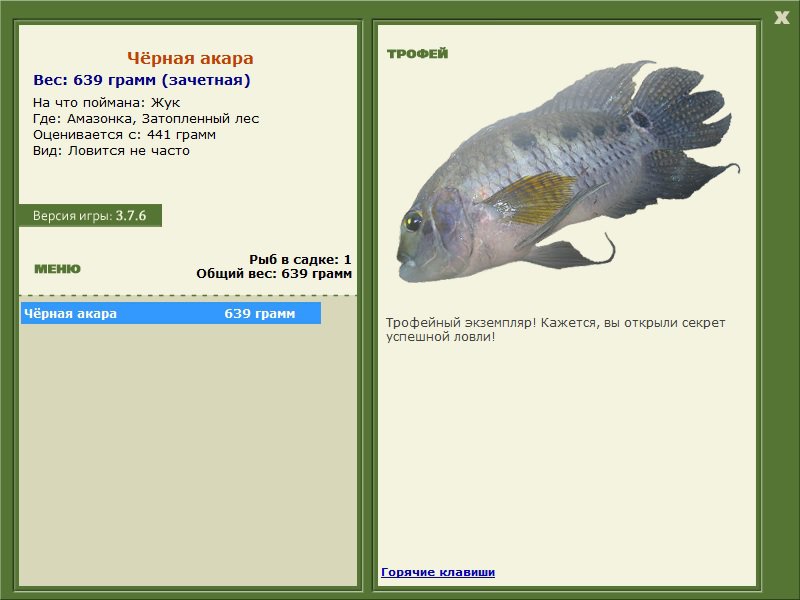Close the fish catch window
Screen dimensions: 800x600
pos(781,18)
